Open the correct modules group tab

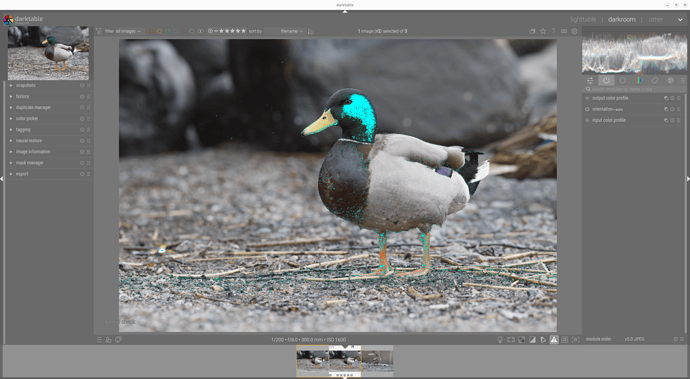[654, 81]
